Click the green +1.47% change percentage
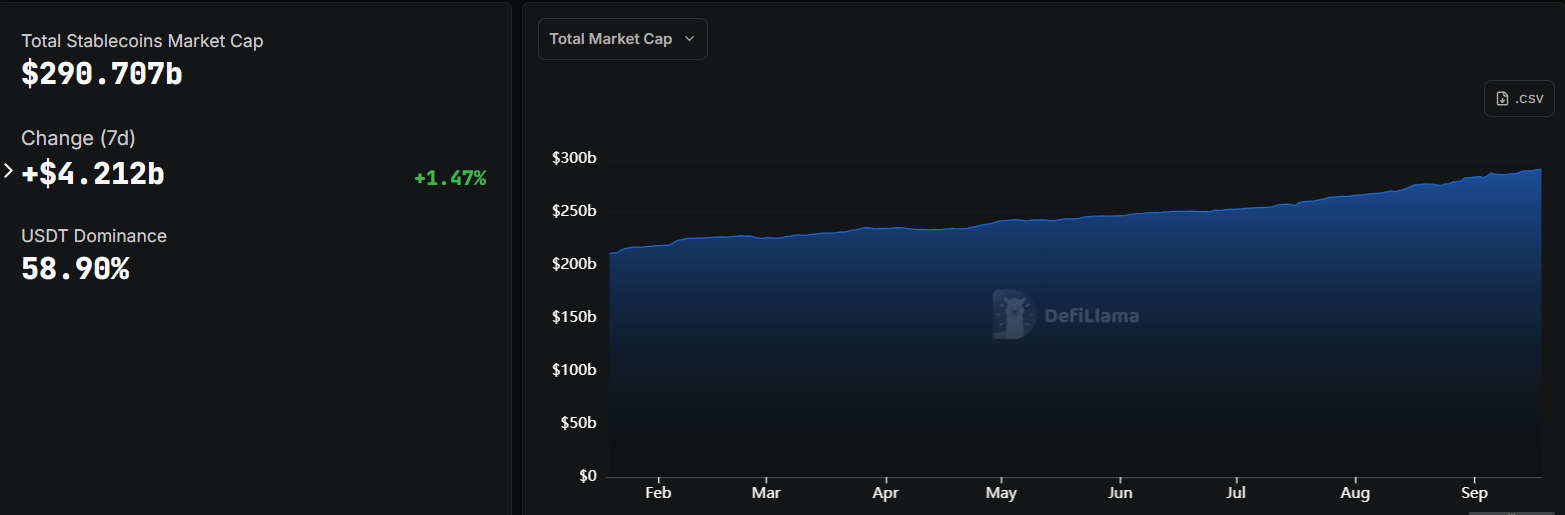This screenshot has width=1565, height=515. click(450, 178)
